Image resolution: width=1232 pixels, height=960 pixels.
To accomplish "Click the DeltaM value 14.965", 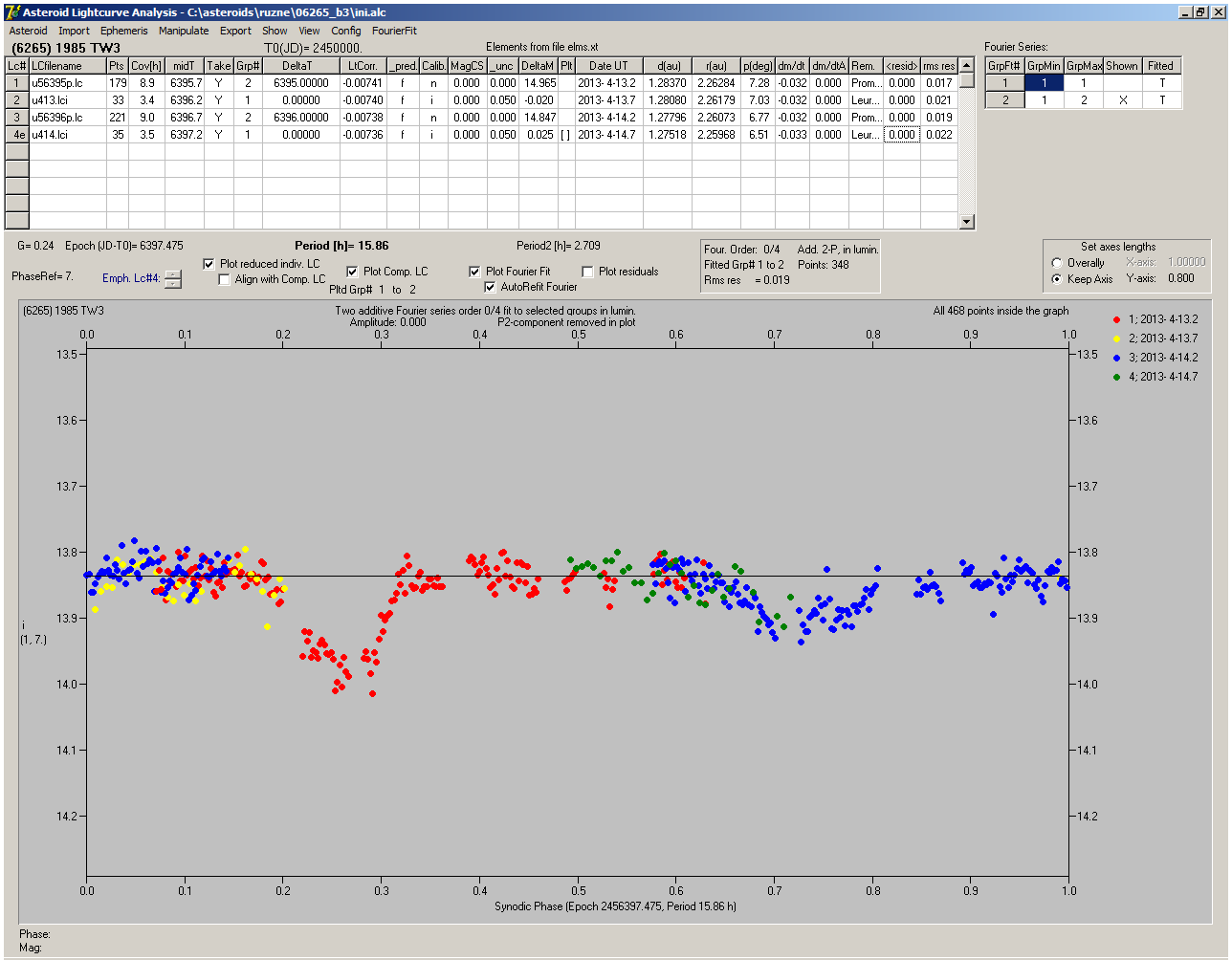I will [x=539, y=83].
